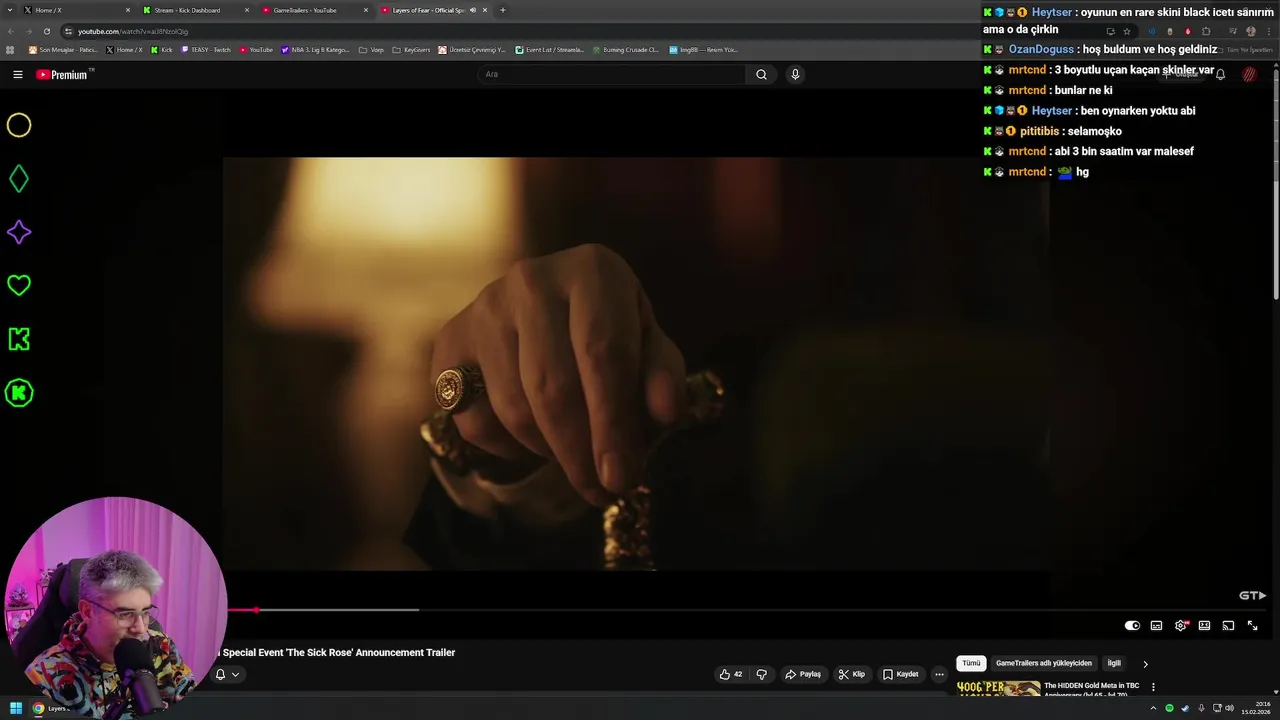Open the 'KeyGivers' bookmarks folder
The width and height of the screenshot is (1280, 720).
click(x=411, y=49)
